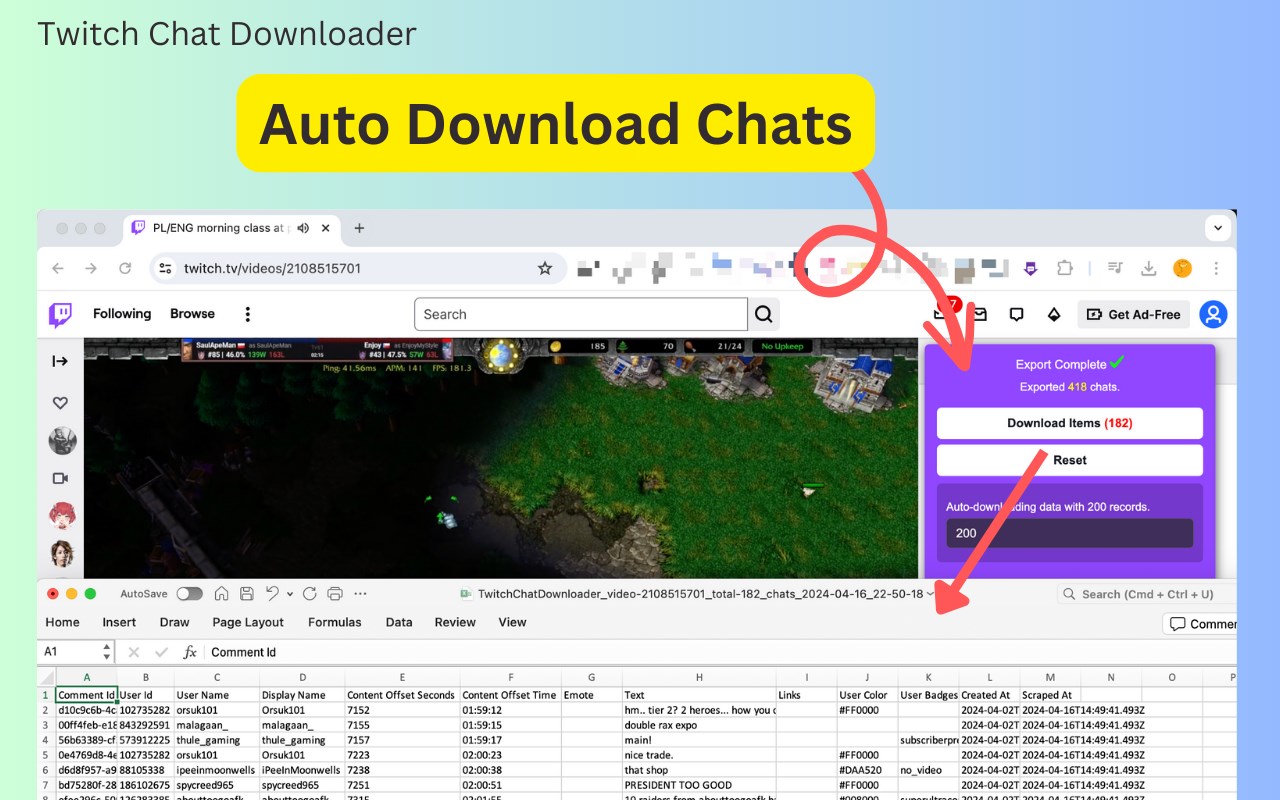
Task: Click the insert function fx icon
Action: [190, 652]
